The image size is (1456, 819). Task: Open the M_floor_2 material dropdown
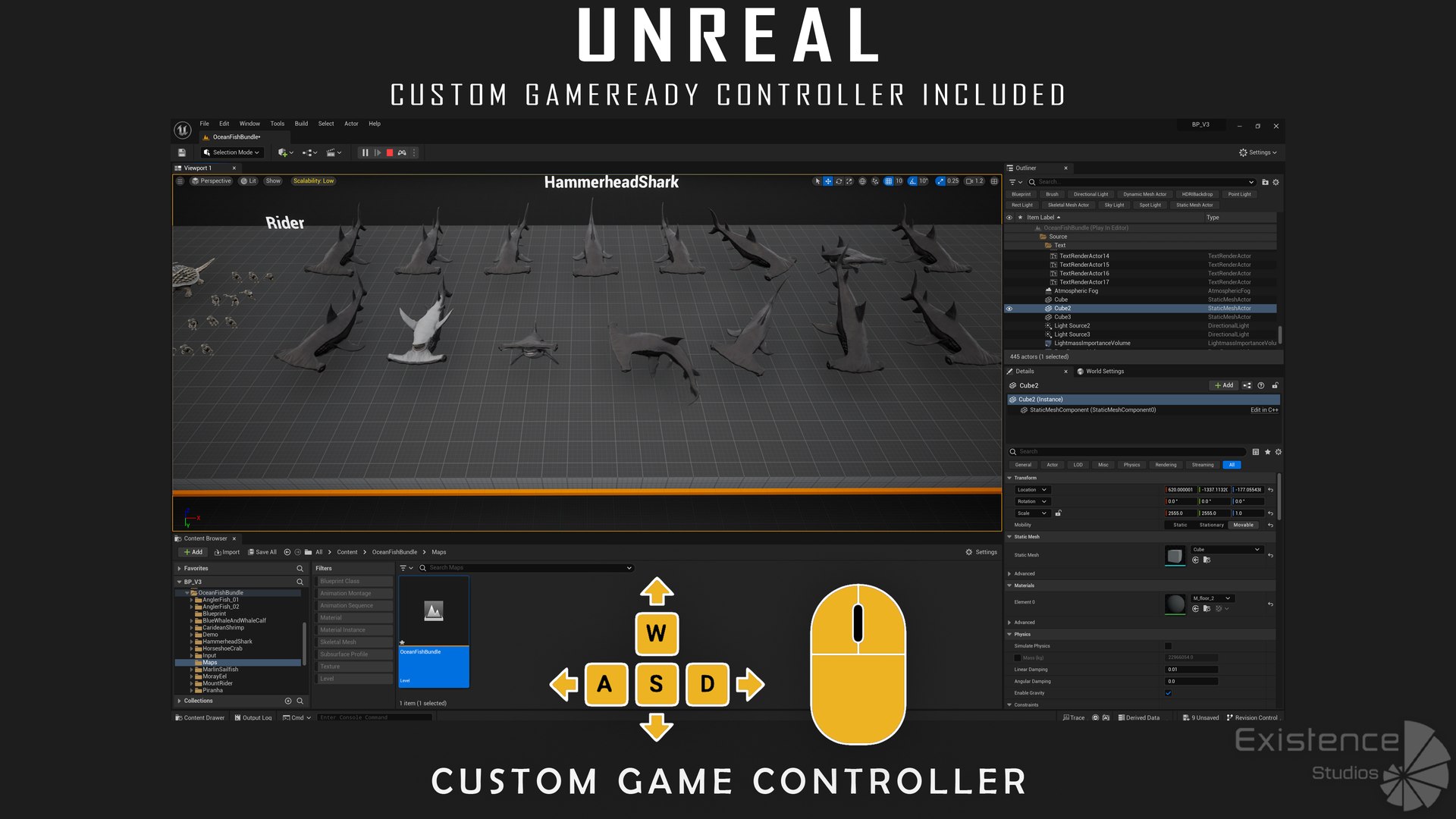(x=1213, y=598)
